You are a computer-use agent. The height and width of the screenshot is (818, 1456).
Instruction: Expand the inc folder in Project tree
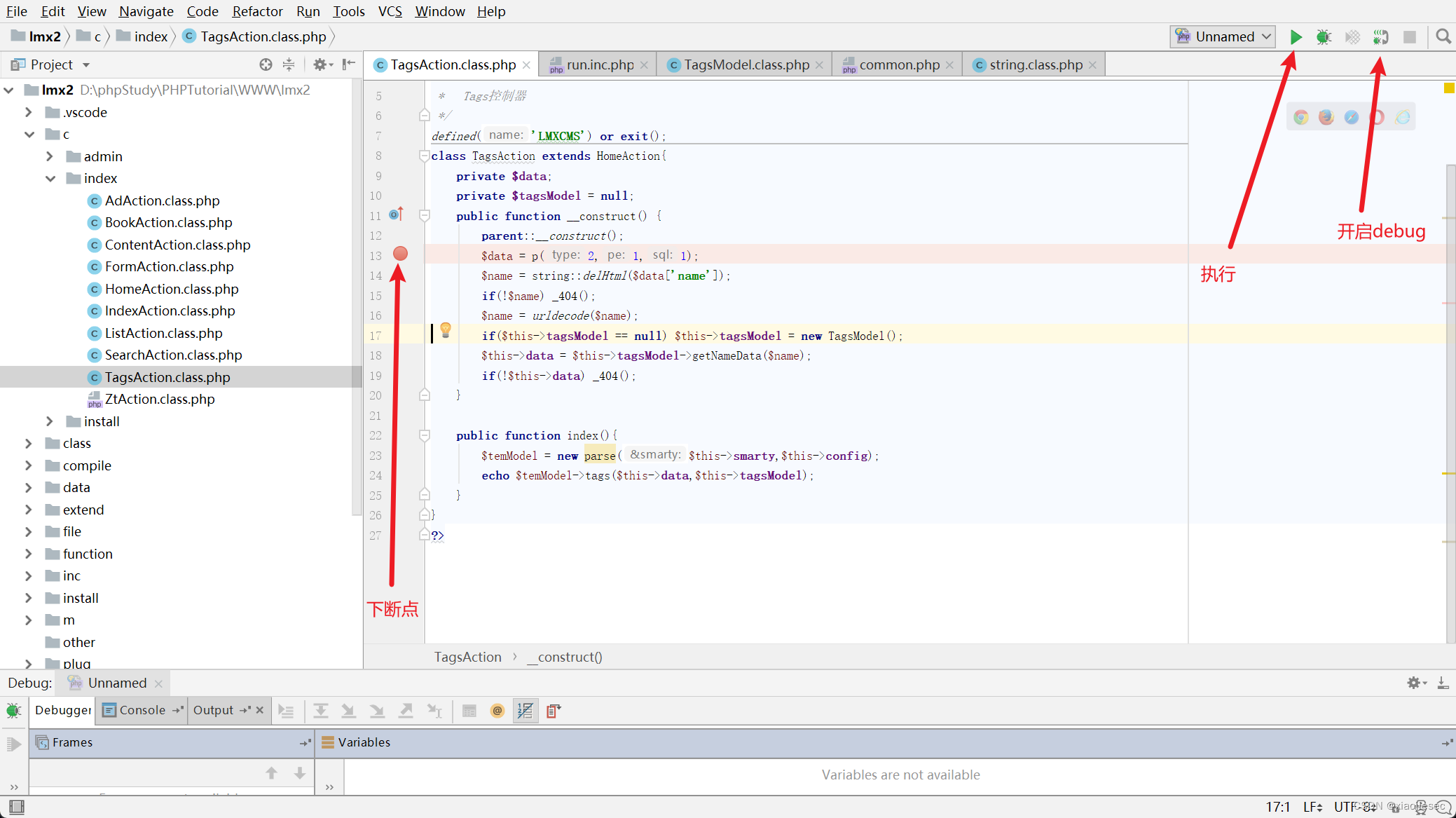point(28,575)
